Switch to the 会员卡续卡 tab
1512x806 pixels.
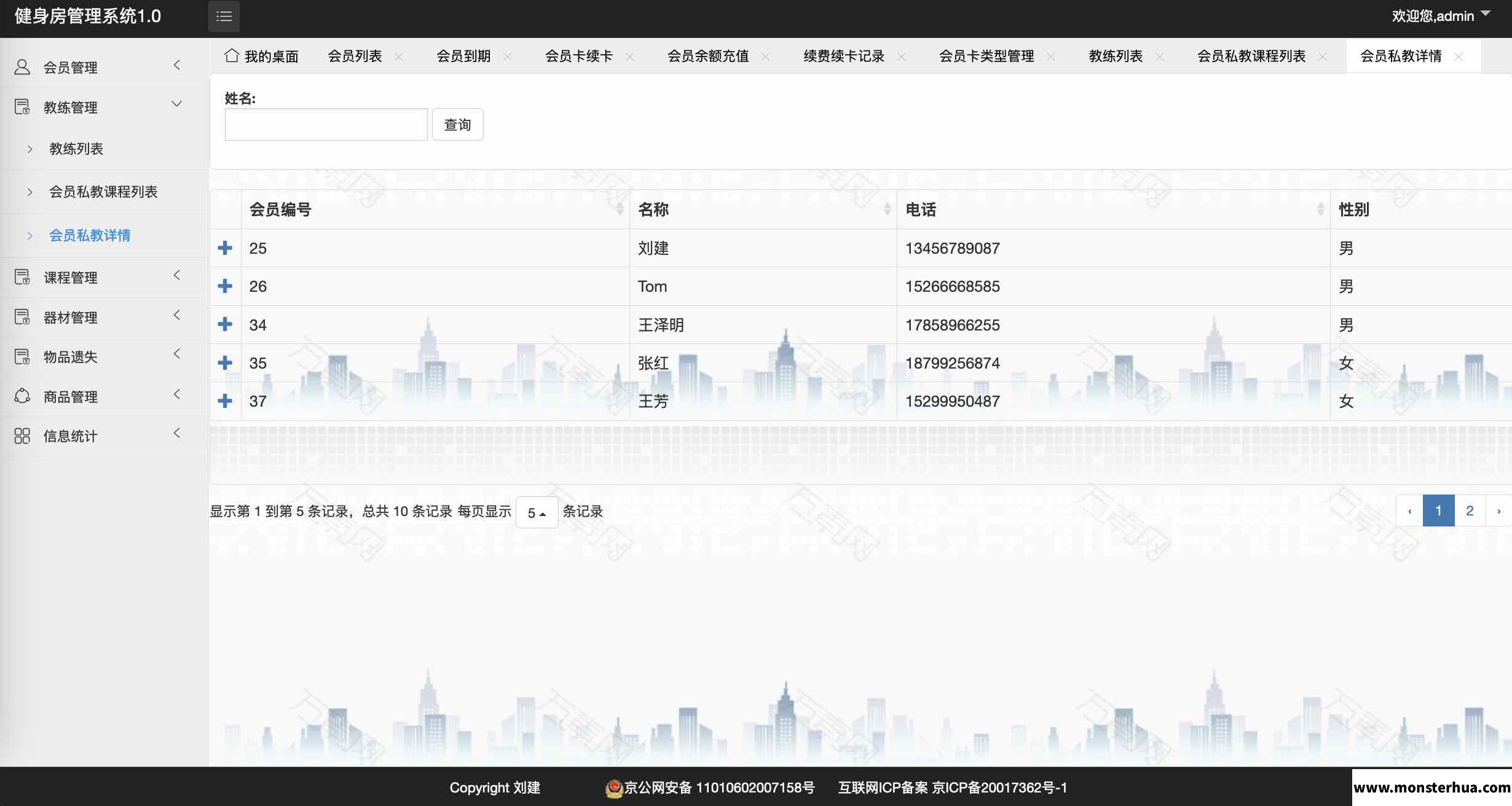point(580,57)
